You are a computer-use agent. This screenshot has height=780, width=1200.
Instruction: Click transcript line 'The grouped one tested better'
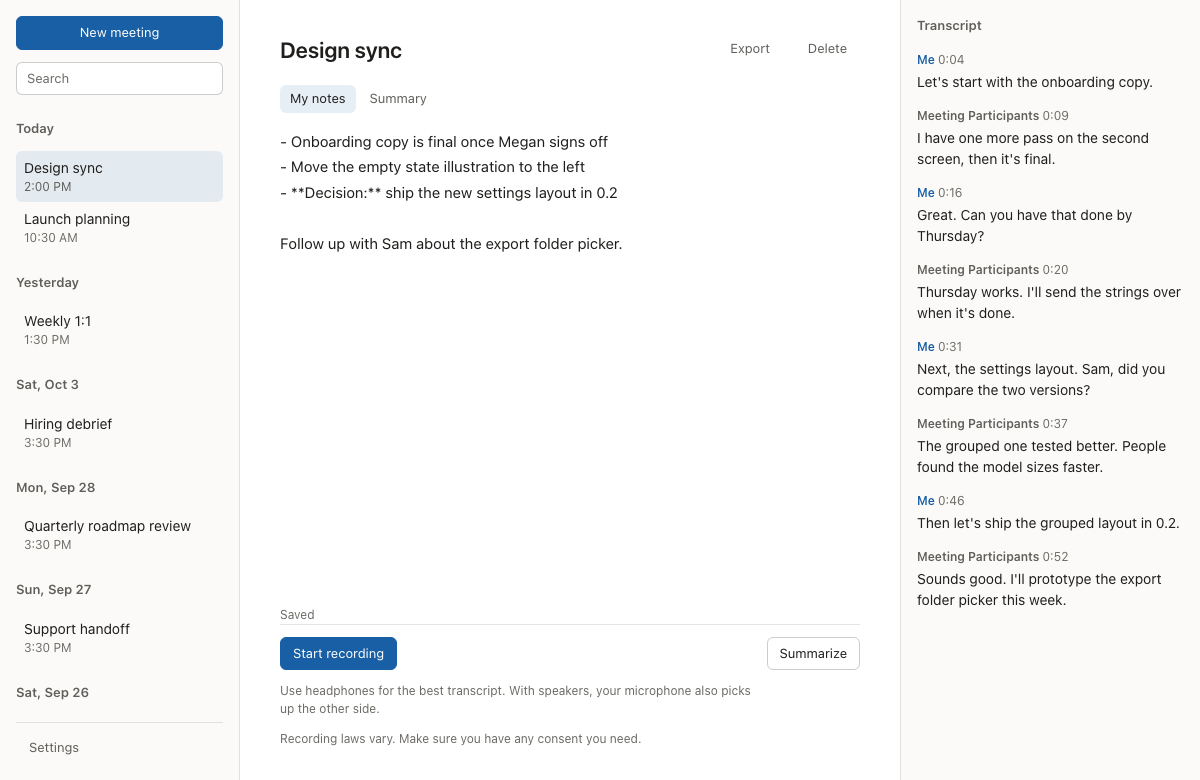(1041, 457)
